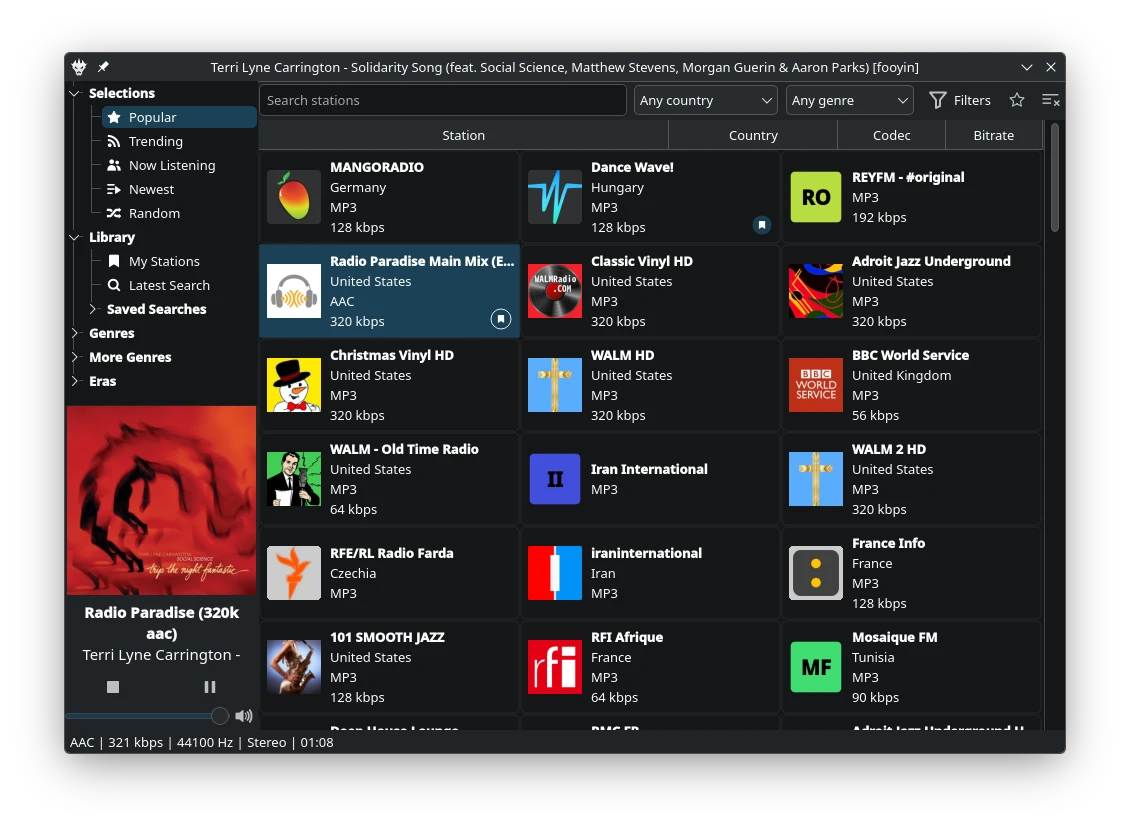Image resolution: width=1130 pixels, height=830 pixels.
Task: Select the MANGORADIO station logo
Action: click(x=294, y=197)
